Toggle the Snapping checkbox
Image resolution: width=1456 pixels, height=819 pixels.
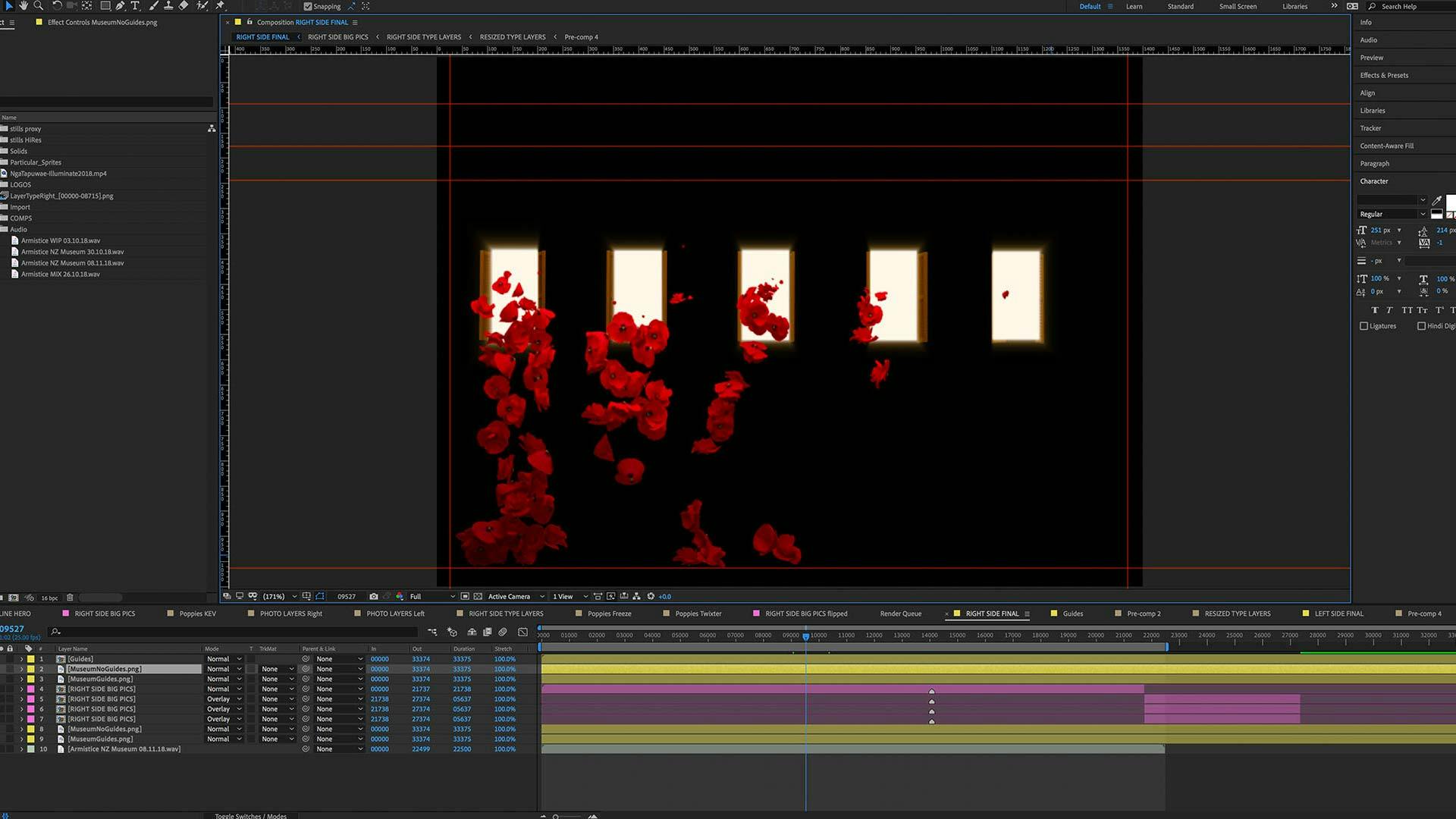[308, 6]
